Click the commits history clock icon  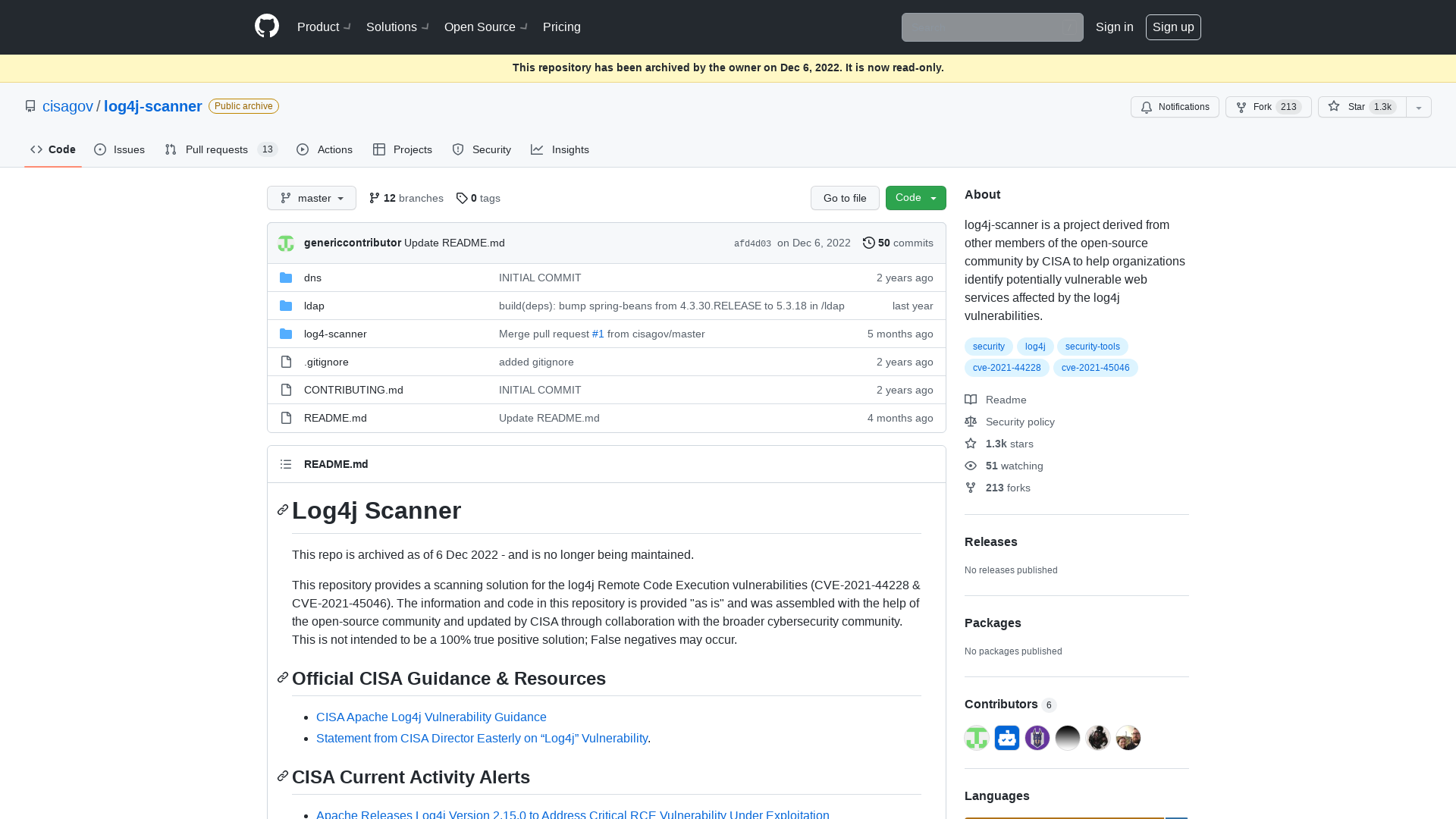(869, 243)
